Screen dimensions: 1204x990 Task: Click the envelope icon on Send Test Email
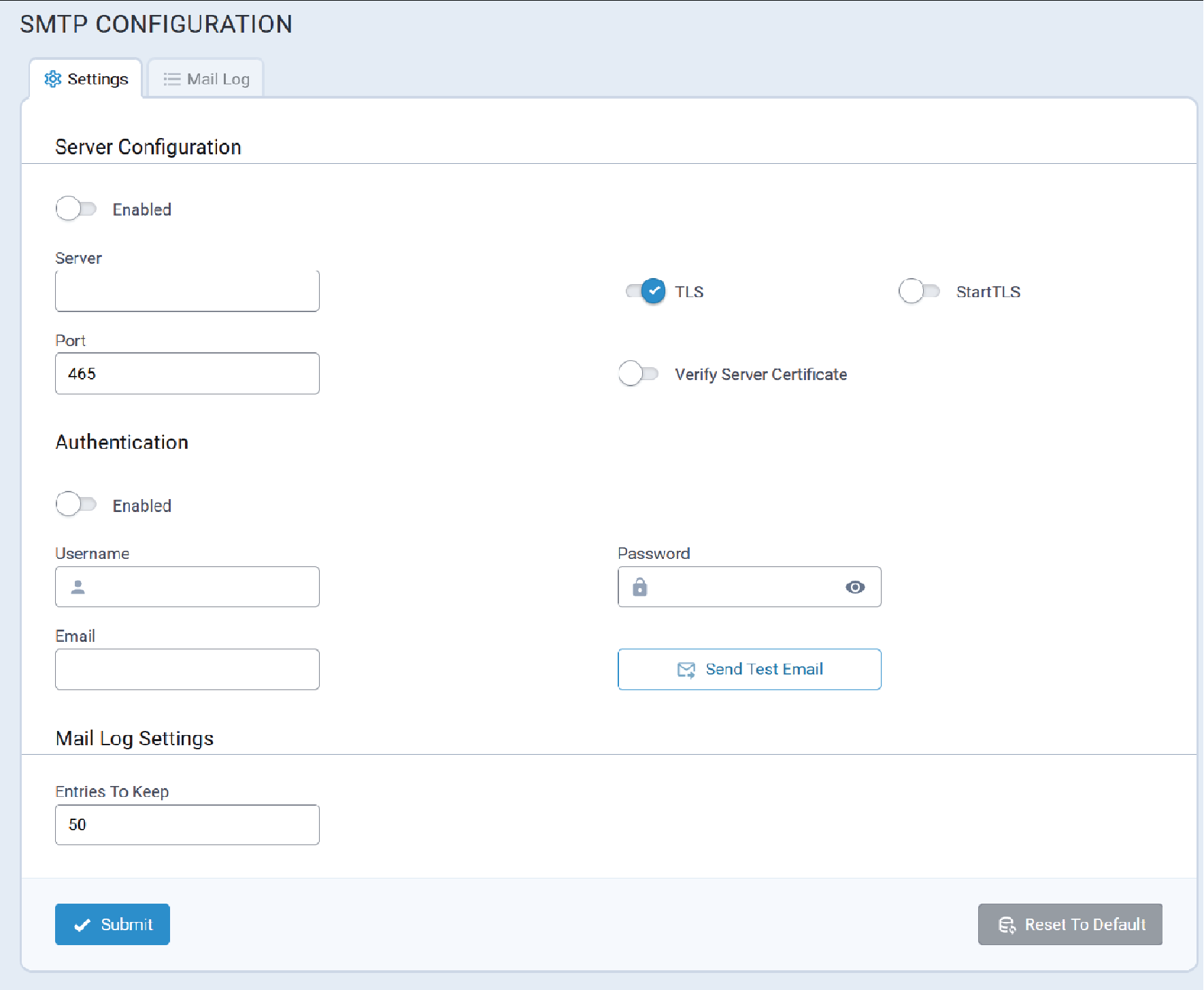(686, 670)
